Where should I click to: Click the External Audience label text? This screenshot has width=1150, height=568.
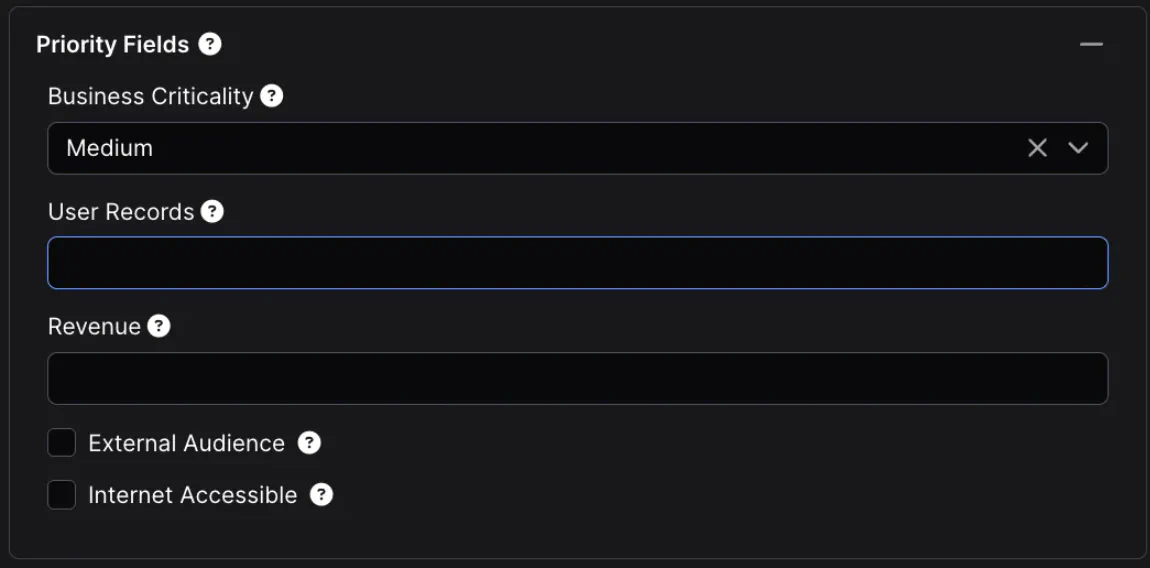186,443
